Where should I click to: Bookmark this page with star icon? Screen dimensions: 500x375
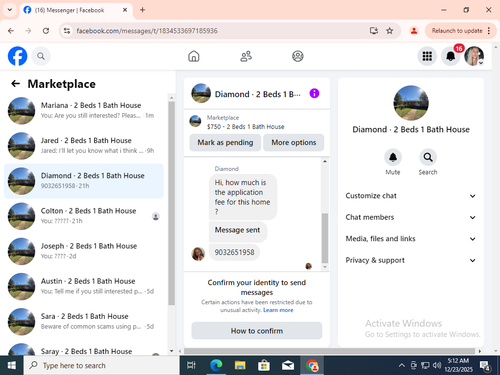[x=389, y=31]
